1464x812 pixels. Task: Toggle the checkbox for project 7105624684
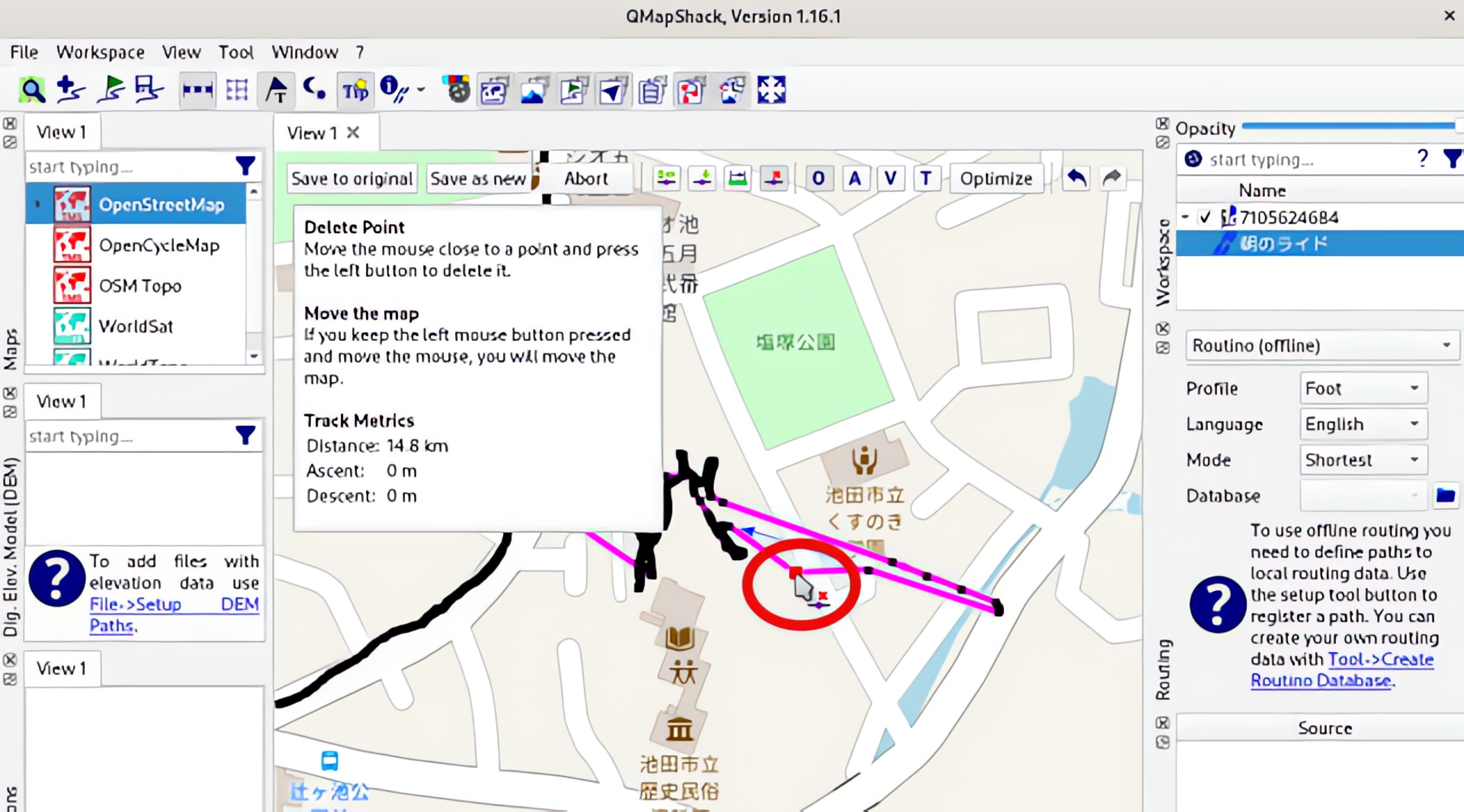(1206, 217)
